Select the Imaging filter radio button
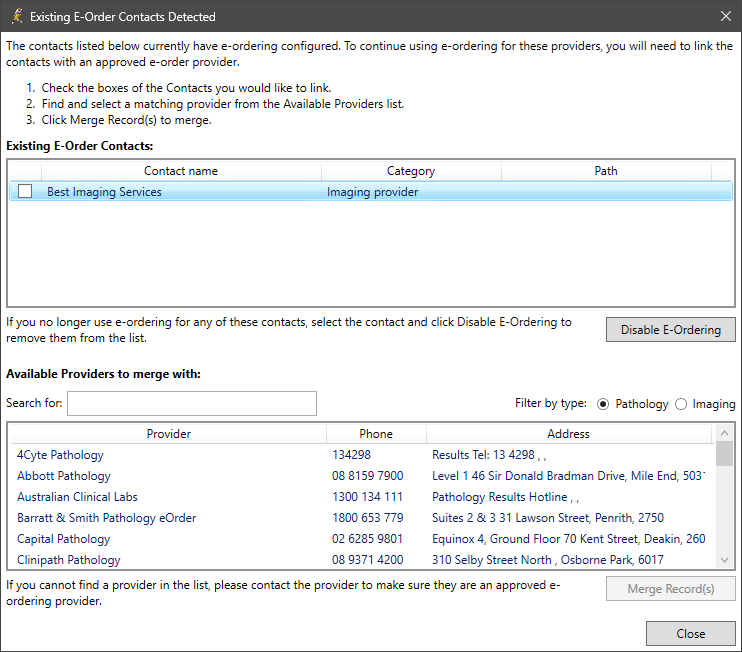The image size is (742, 652). point(681,404)
